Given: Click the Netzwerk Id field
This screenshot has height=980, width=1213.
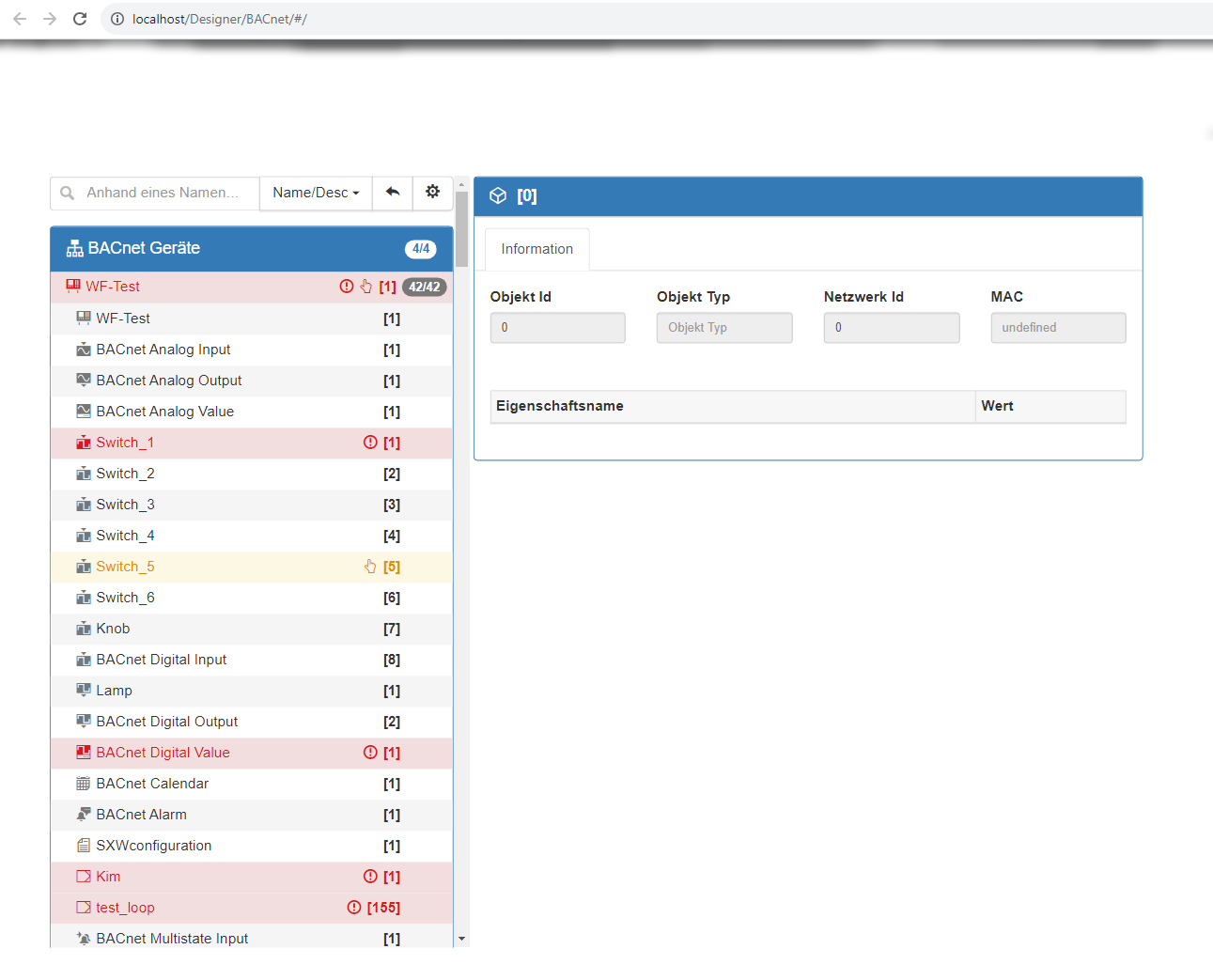Looking at the screenshot, I should tap(892, 328).
